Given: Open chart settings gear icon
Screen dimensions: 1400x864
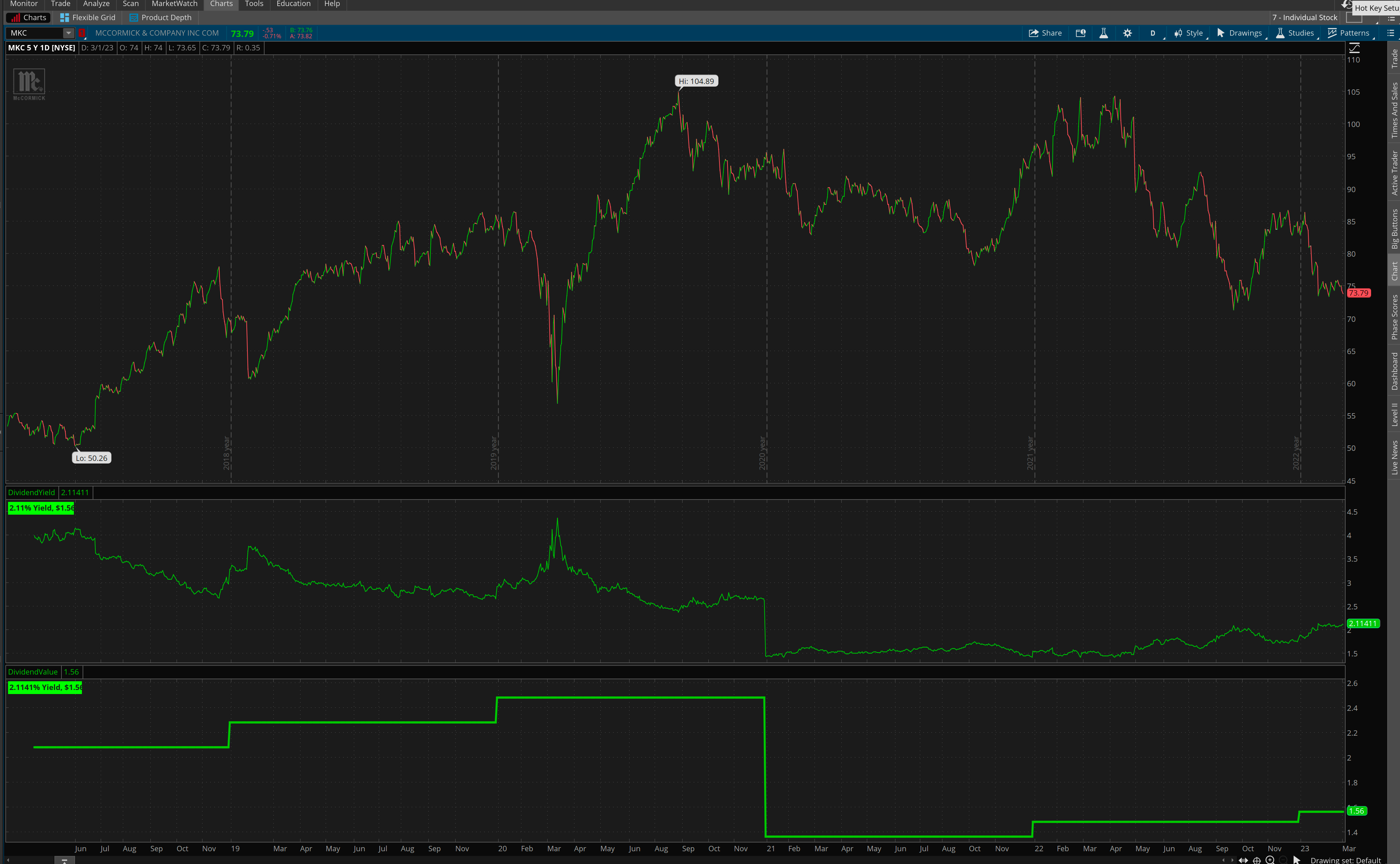Looking at the screenshot, I should (x=1127, y=33).
